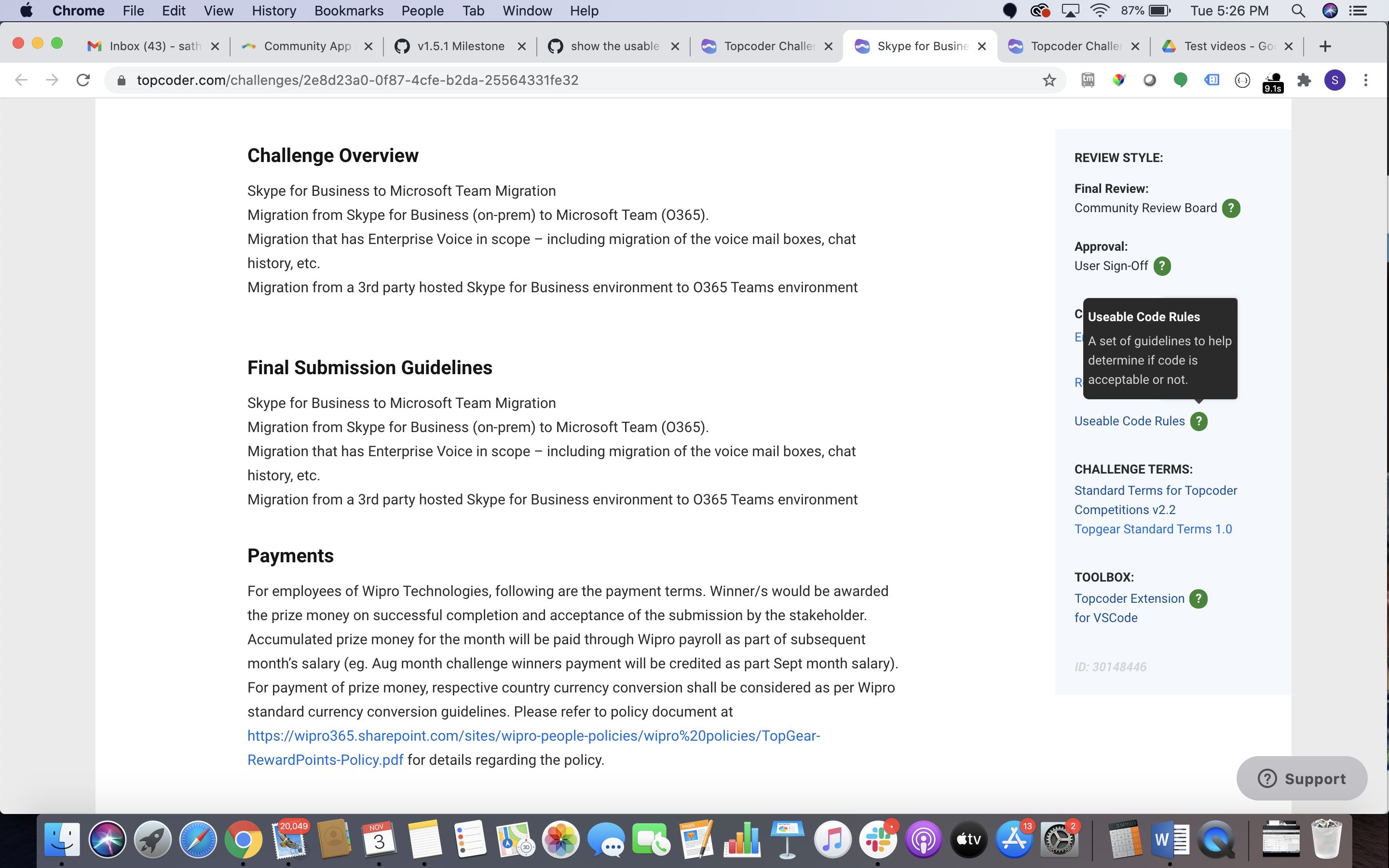Viewport: 1389px width, 868px height.
Task: Bookmark the page using the star icon
Action: pyautogui.click(x=1049, y=80)
